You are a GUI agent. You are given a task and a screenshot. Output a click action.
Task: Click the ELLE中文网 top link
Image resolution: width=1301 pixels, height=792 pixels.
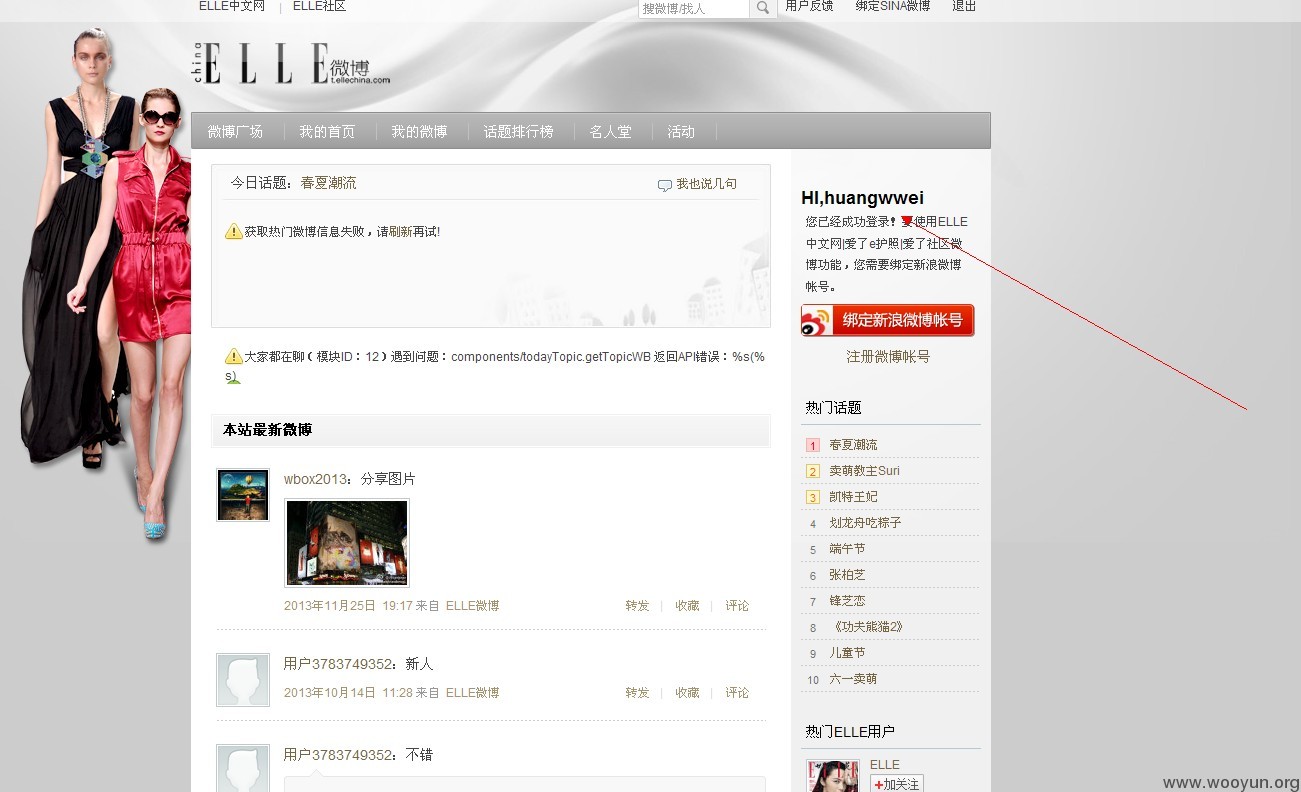click(x=232, y=6)
